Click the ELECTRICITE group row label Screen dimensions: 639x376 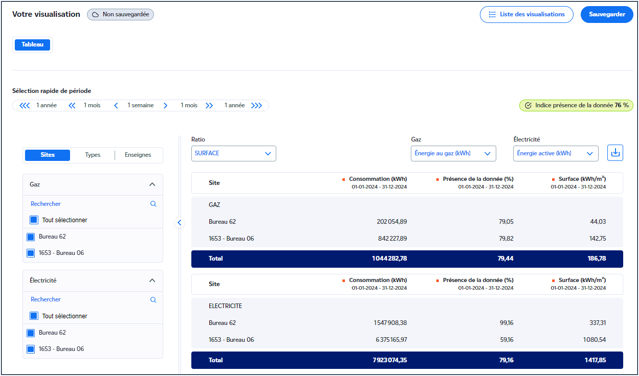225,306
